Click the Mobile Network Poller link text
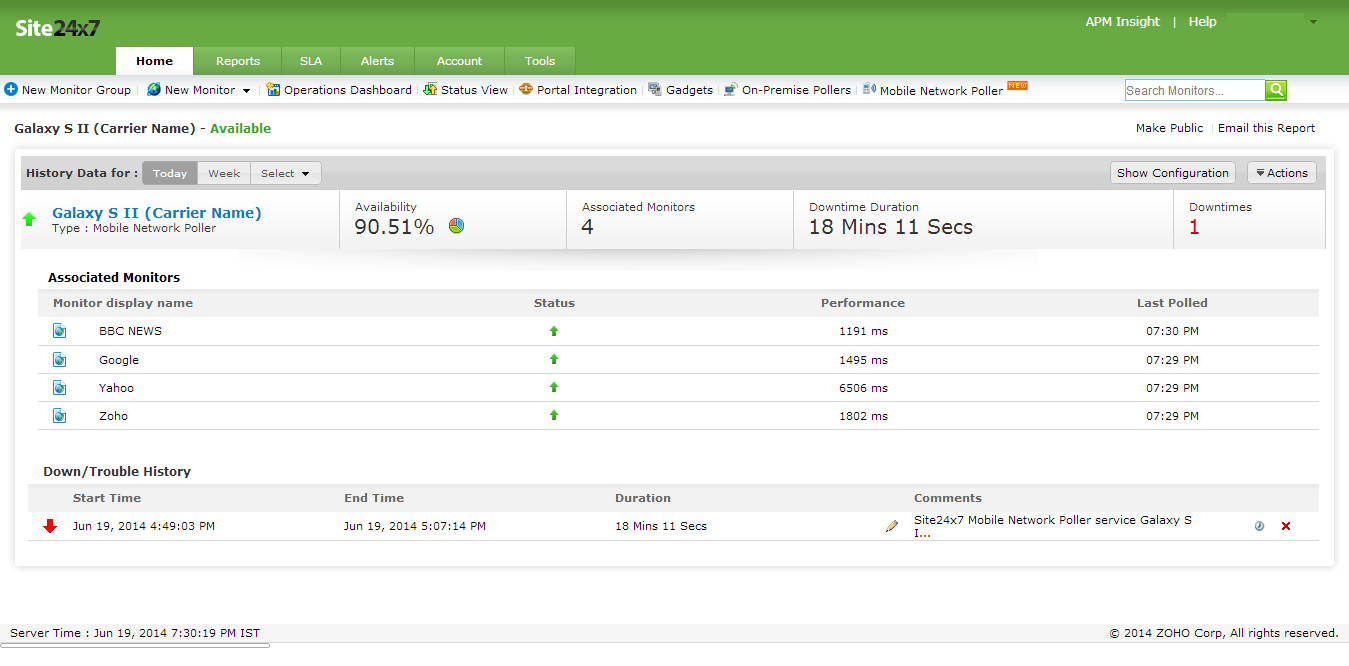The image size is (1349, 666). pos(941,90)
